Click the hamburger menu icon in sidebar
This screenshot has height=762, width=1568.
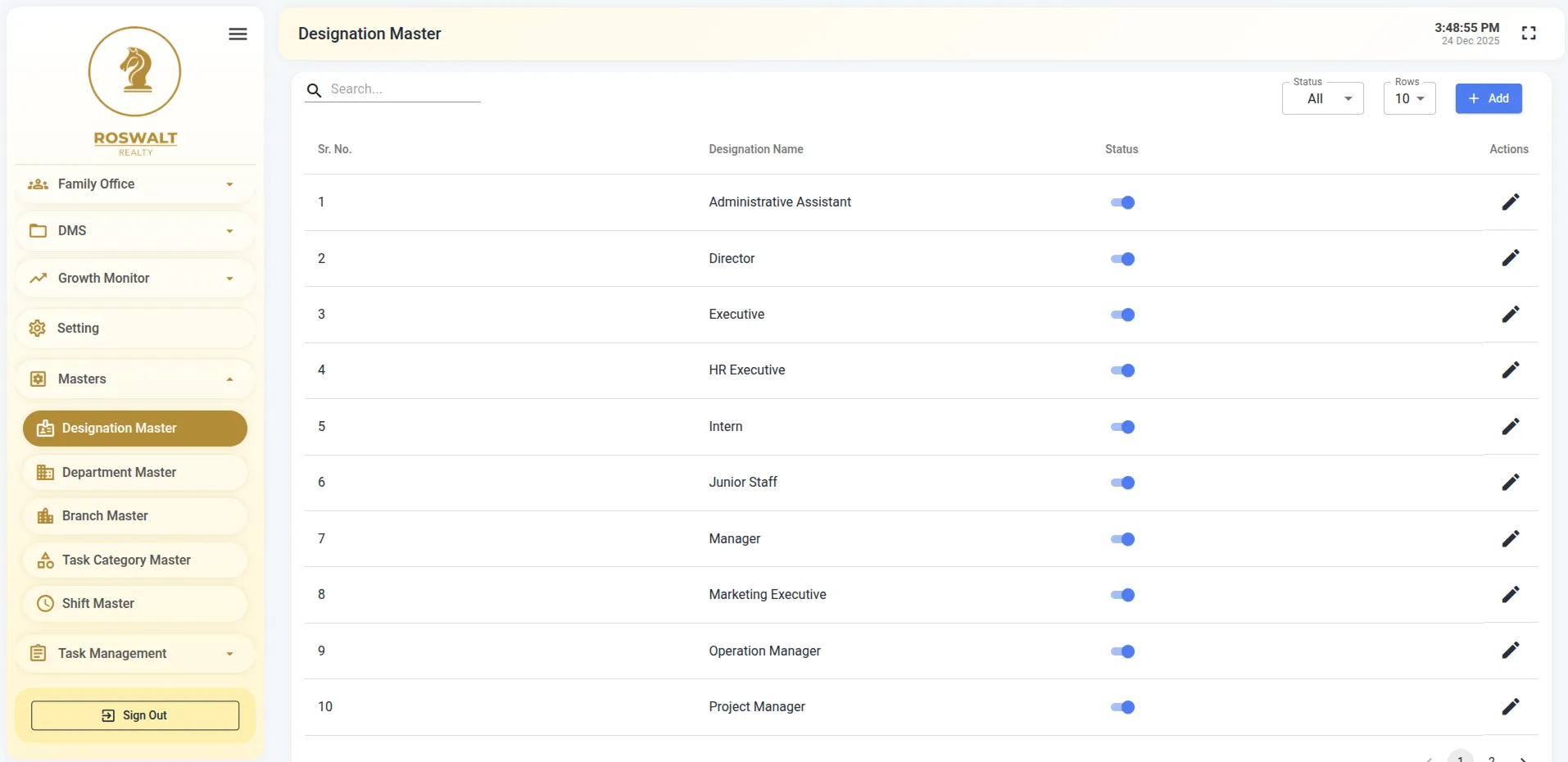[238, 34]
